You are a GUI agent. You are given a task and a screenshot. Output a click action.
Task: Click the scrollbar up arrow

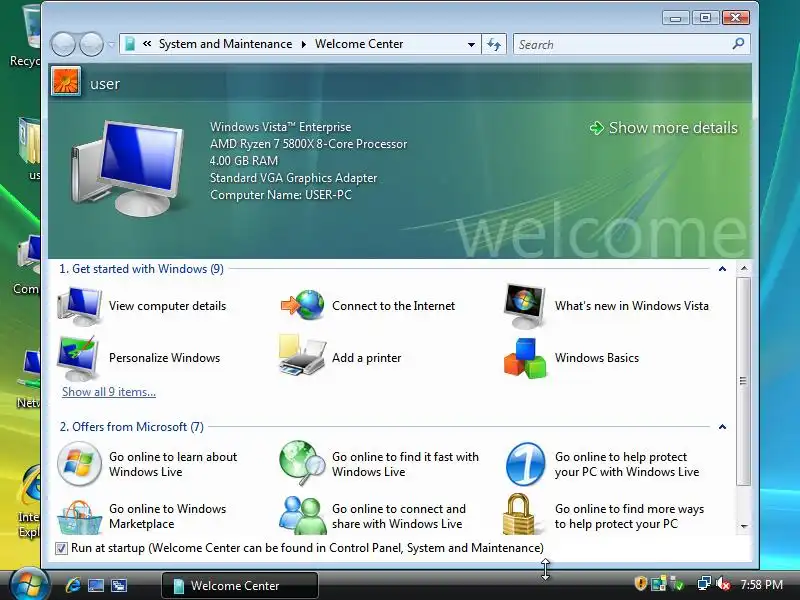[744, 268]
